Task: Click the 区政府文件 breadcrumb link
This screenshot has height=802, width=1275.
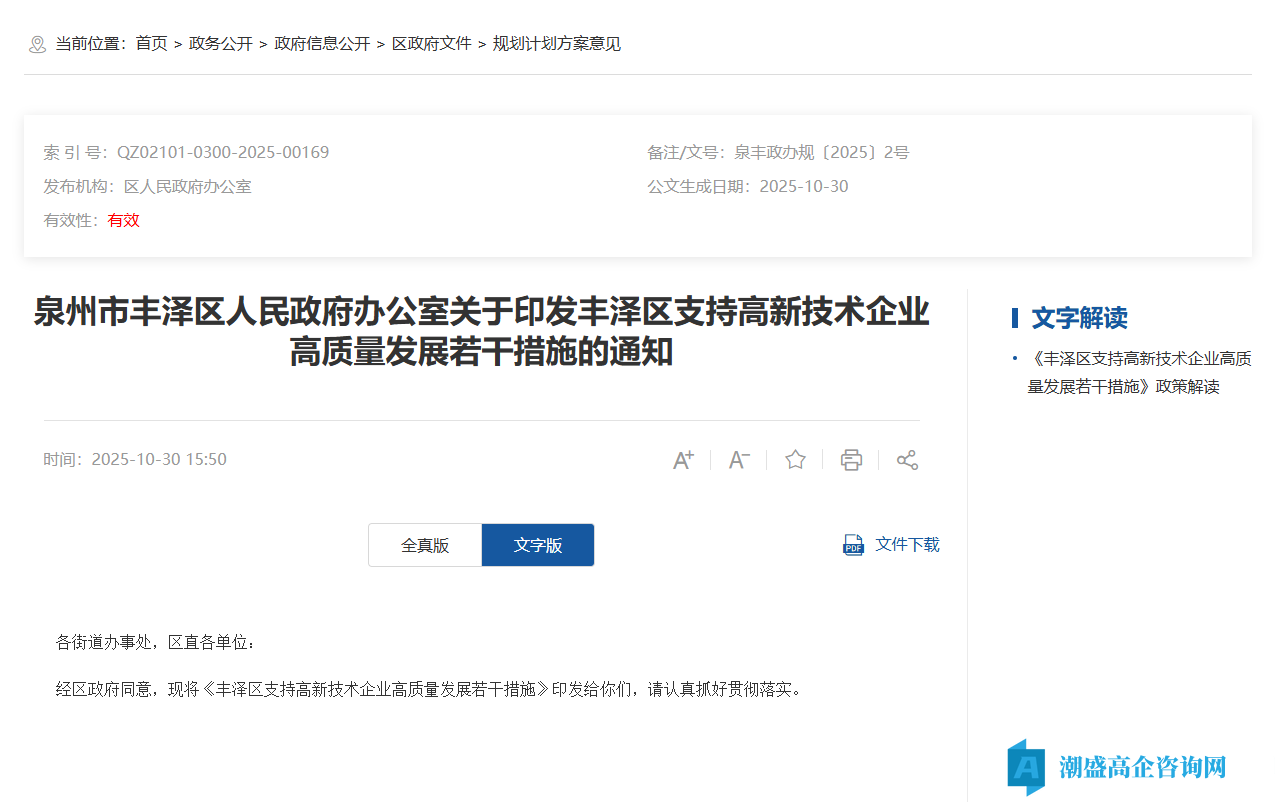Action: click(x=432, y=43)
